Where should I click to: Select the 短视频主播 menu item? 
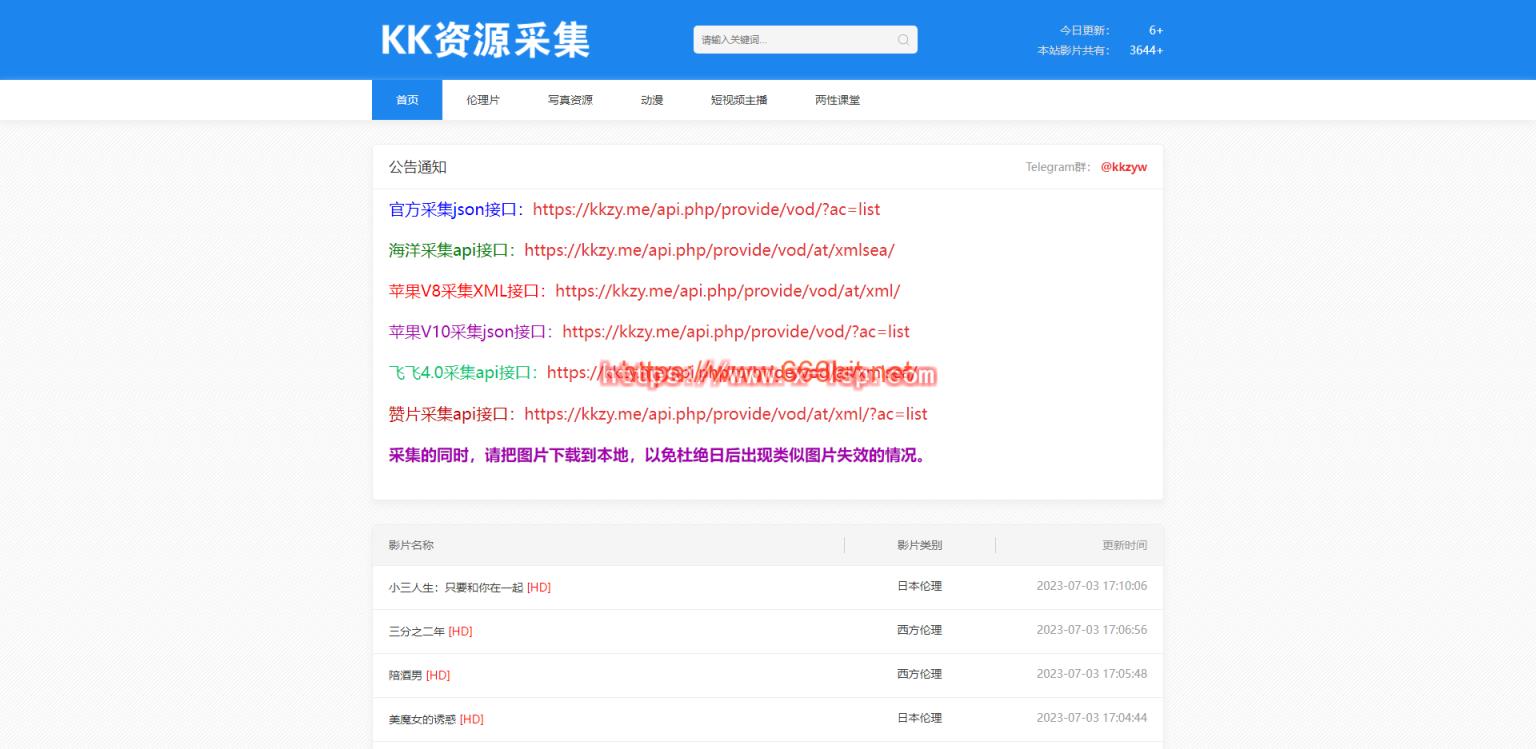click(x=739, y=100)
